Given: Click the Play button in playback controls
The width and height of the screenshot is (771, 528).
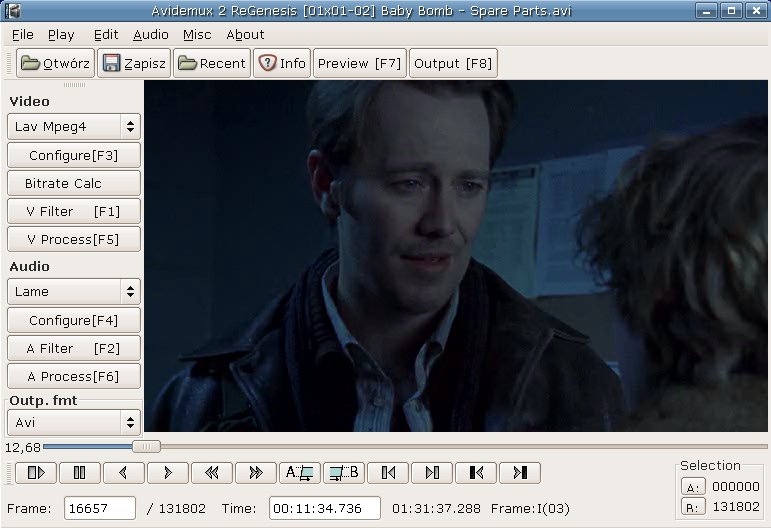Looking at the screenshot, I should (36, 473).
